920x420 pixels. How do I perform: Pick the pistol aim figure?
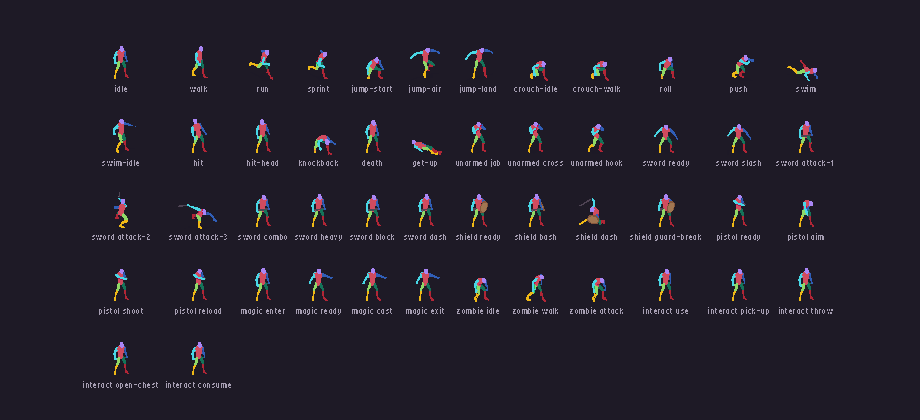pyautogui.click(x=806, y=214)
